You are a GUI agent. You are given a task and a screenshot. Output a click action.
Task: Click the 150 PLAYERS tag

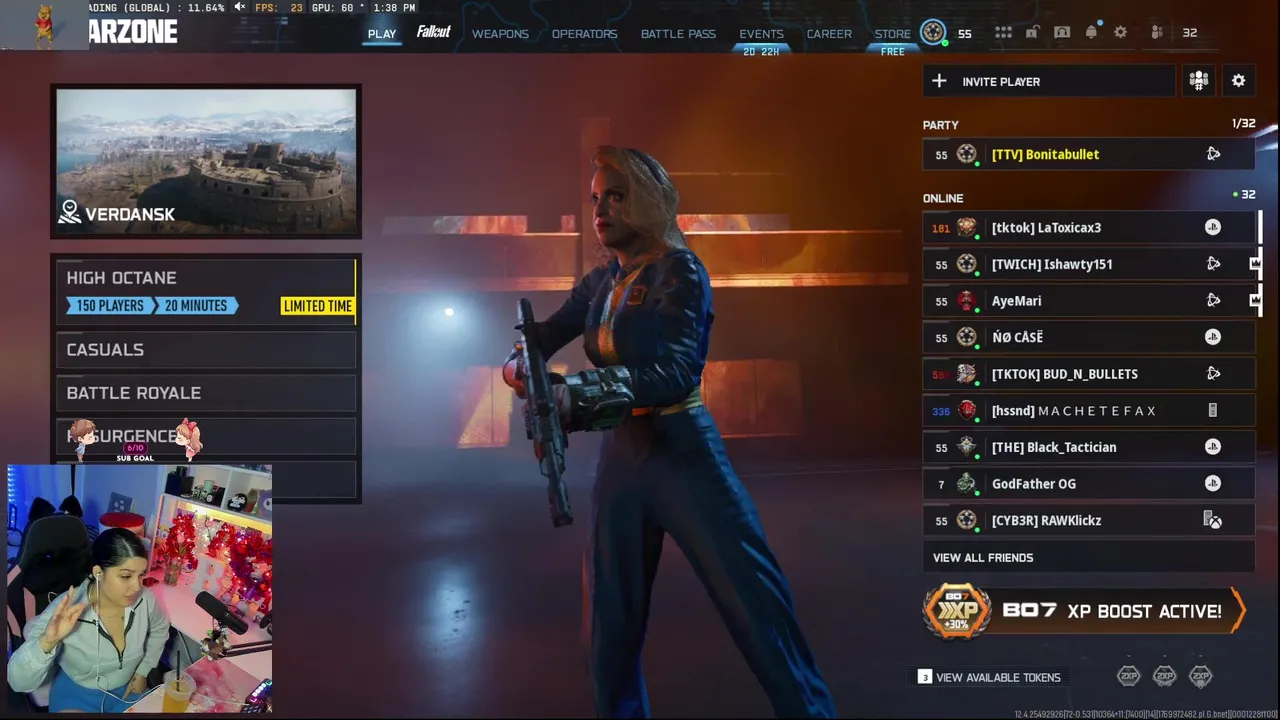110,306
